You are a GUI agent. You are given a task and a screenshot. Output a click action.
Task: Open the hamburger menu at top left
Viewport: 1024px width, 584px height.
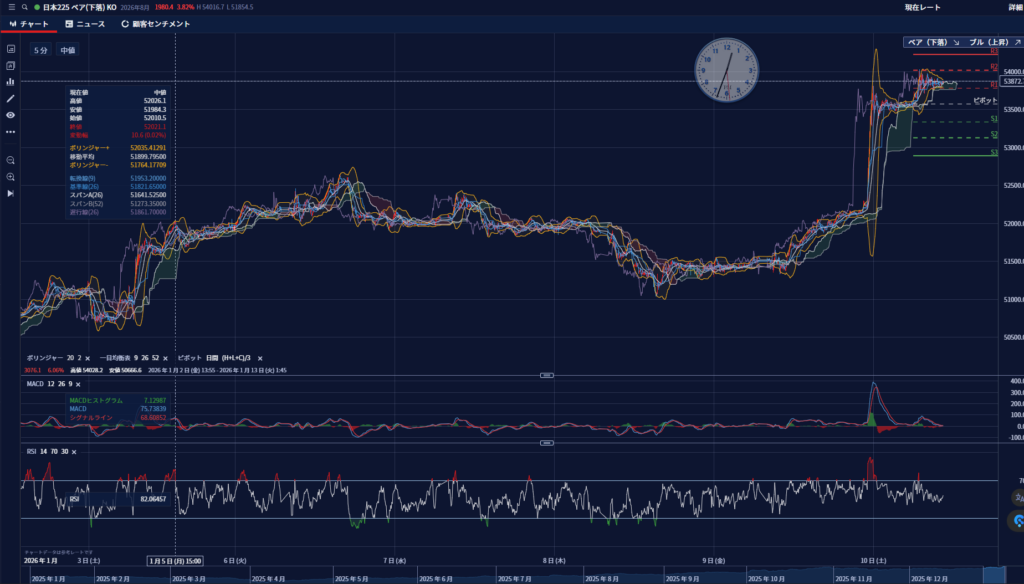pos(11,7)
